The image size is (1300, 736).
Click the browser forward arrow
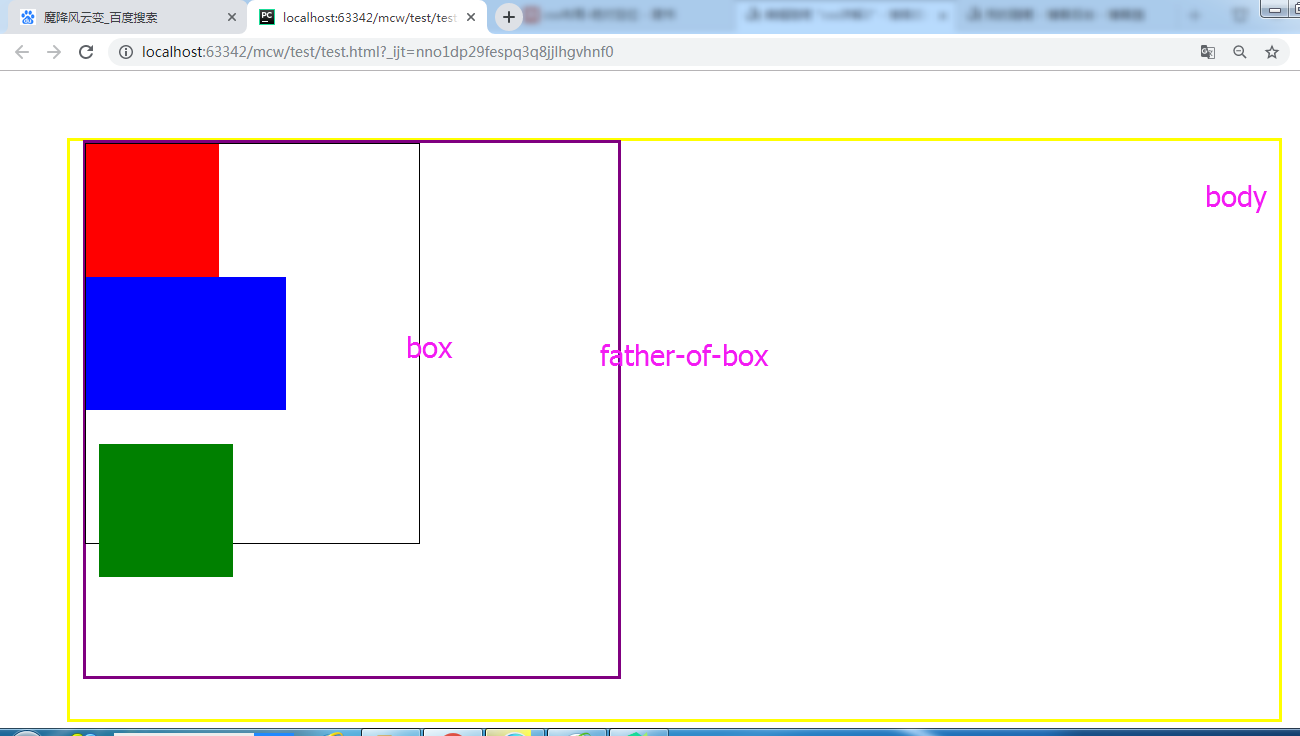click(54, 52)
